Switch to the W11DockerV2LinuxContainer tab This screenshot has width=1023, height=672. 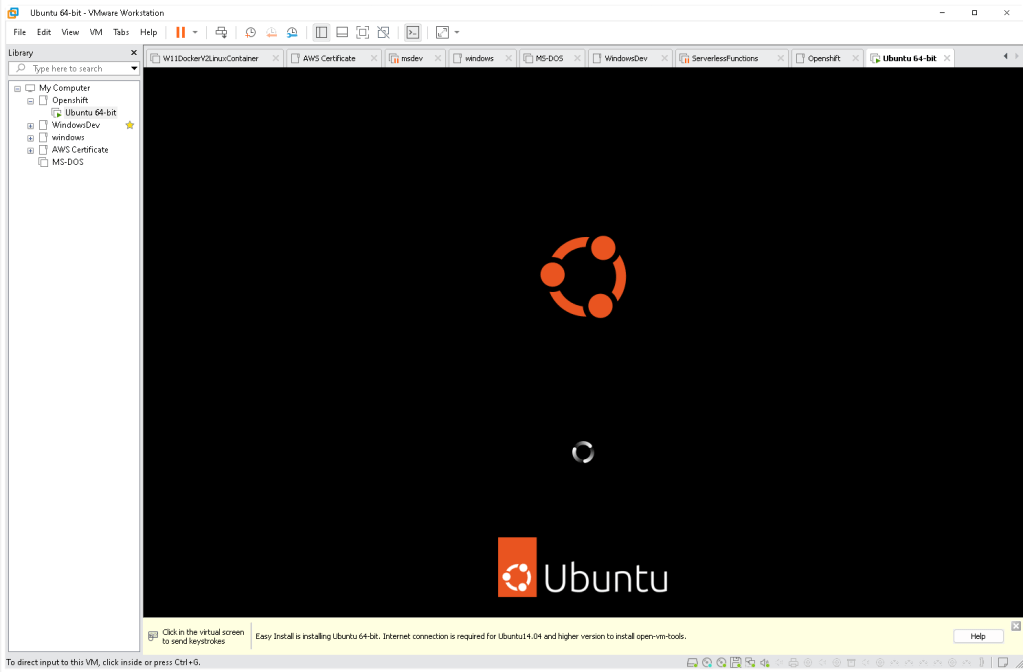[x=210, y=58]
